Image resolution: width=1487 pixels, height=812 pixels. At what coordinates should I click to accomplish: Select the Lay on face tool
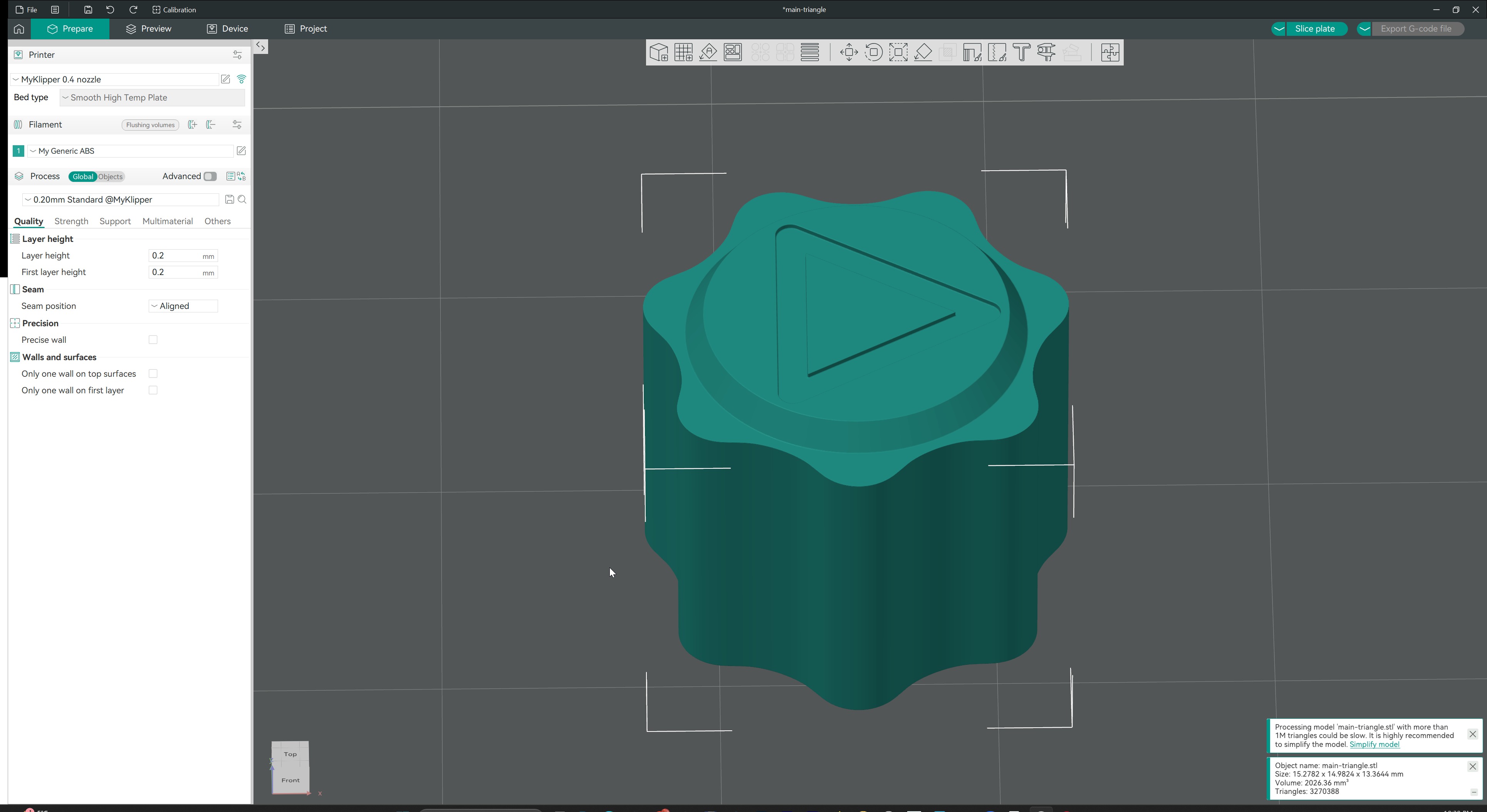pos(924,52)
